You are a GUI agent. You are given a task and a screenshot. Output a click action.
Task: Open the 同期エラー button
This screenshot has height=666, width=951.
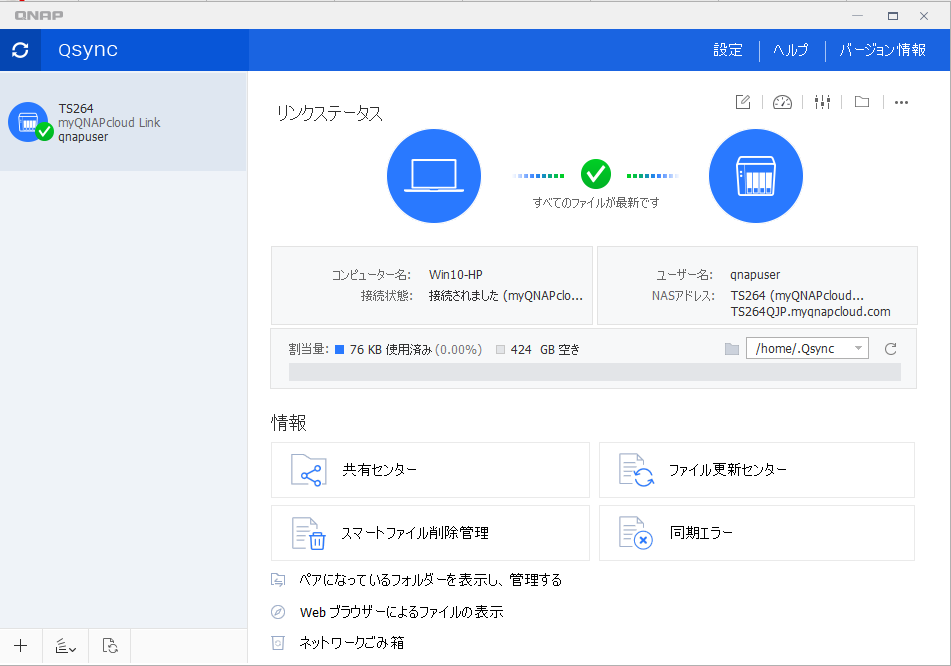pos(756,533)
